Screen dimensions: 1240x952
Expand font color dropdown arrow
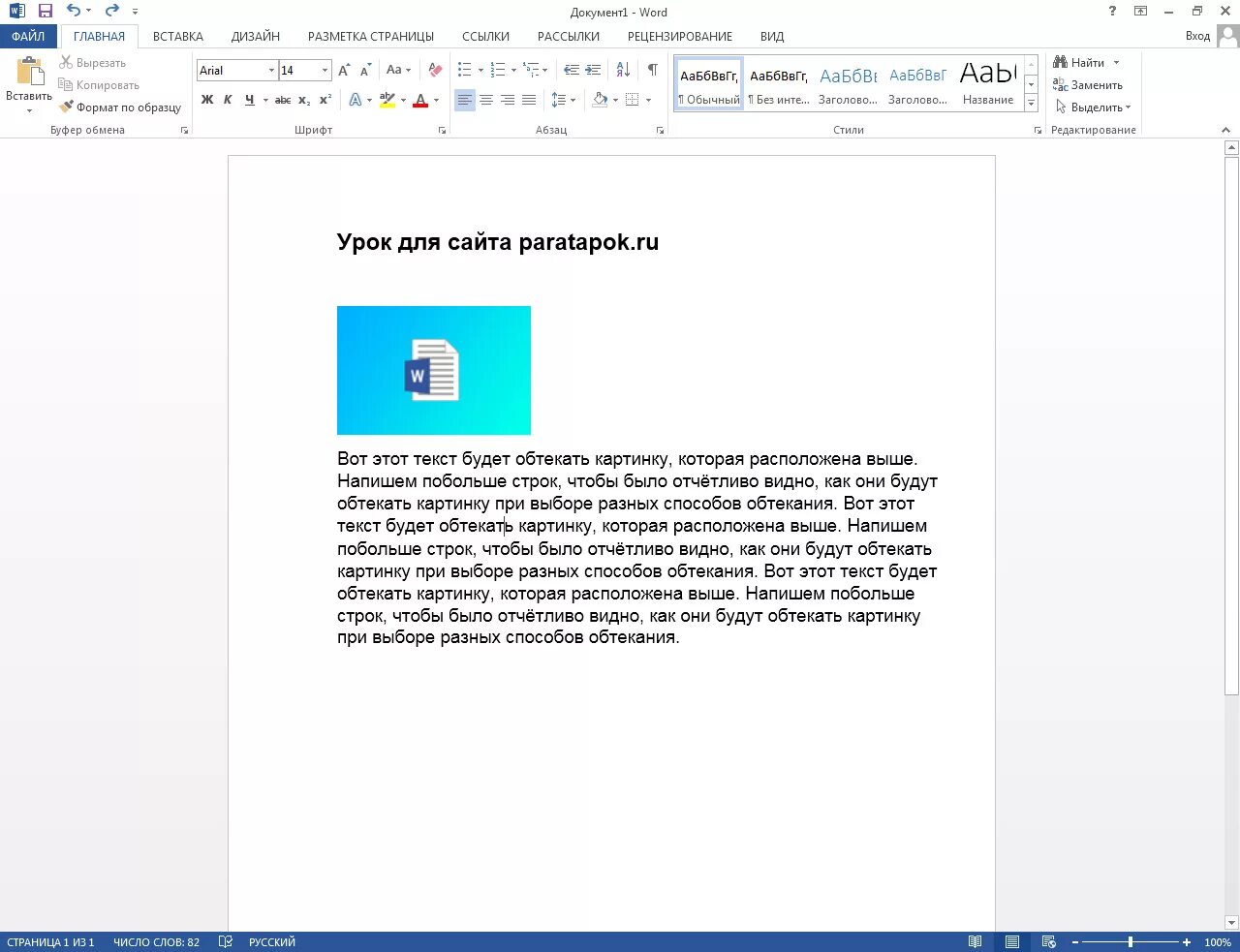pos(436,100)
